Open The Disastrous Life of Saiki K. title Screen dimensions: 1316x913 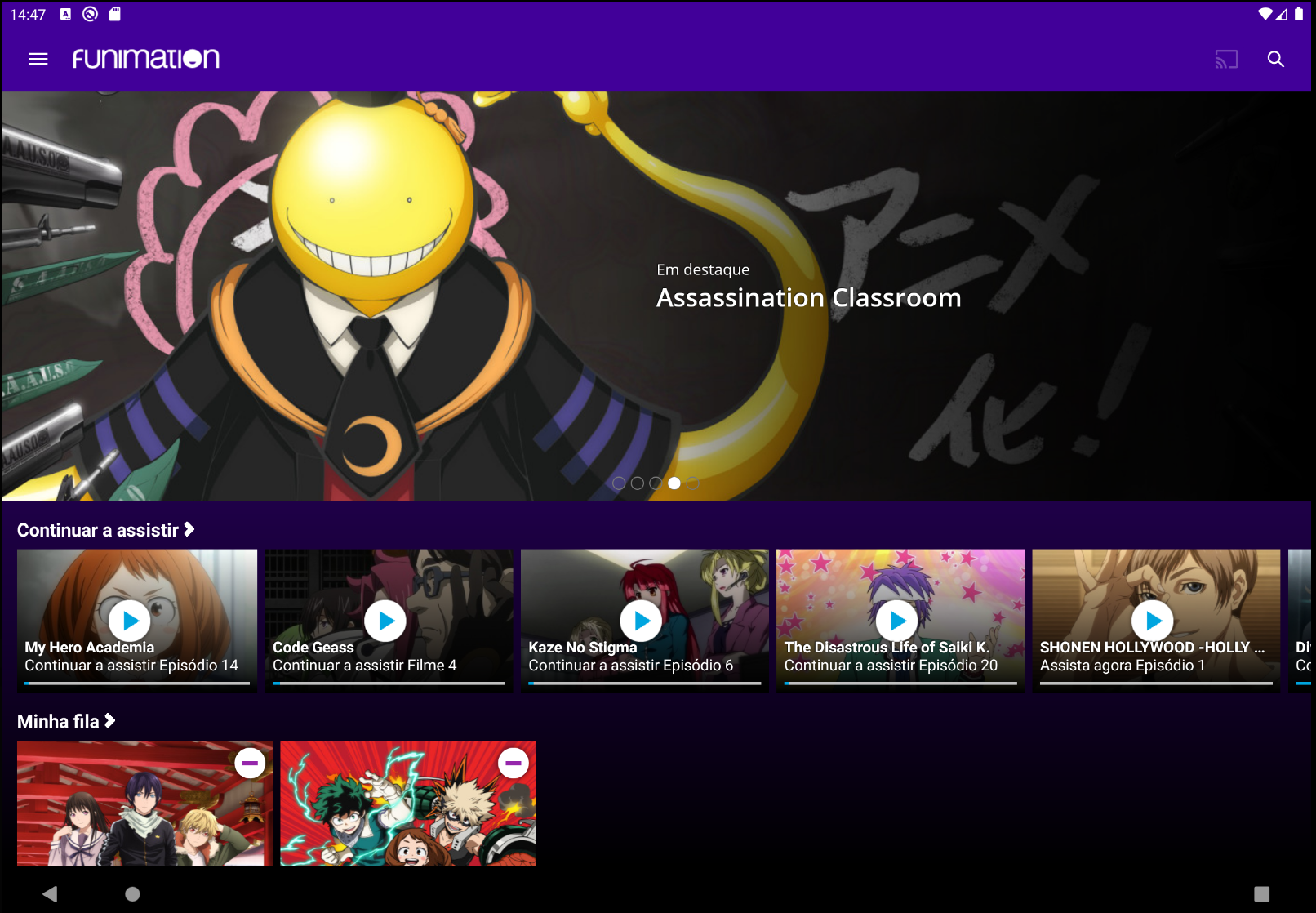[887, 647]
